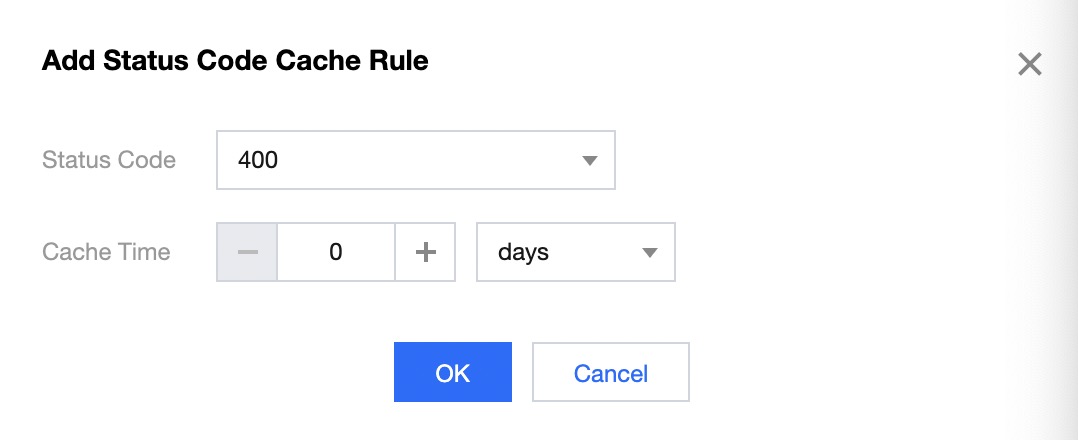Focus the Cache Time number field
1078x440 pixels.
(x=336, y=252)
